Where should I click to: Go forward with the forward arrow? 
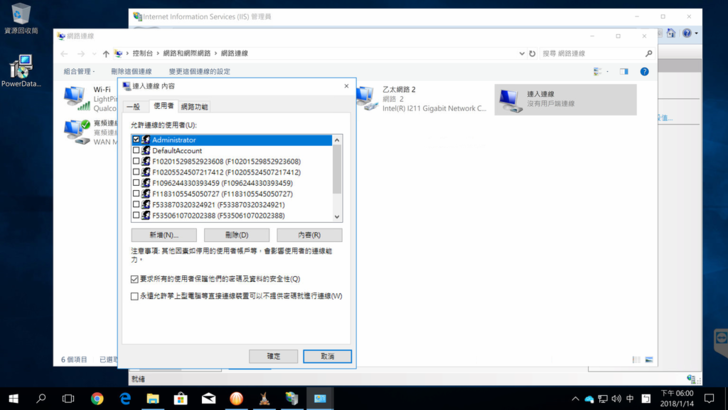click(x=81, y=54)
